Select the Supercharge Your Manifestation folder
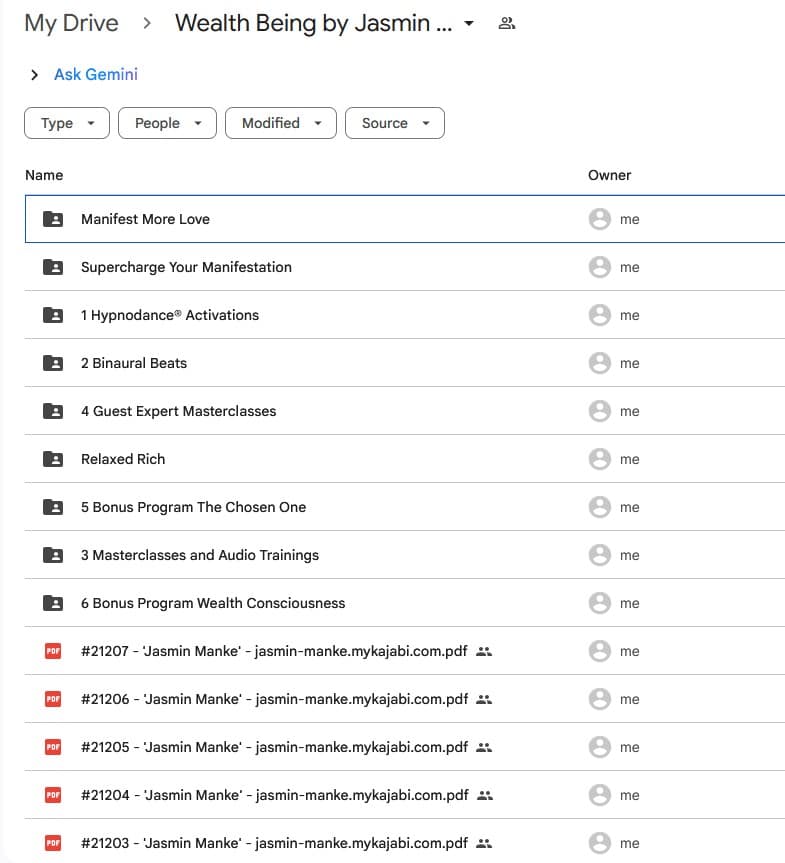This screenshot has height=863, width=785. tap(186, 267)
